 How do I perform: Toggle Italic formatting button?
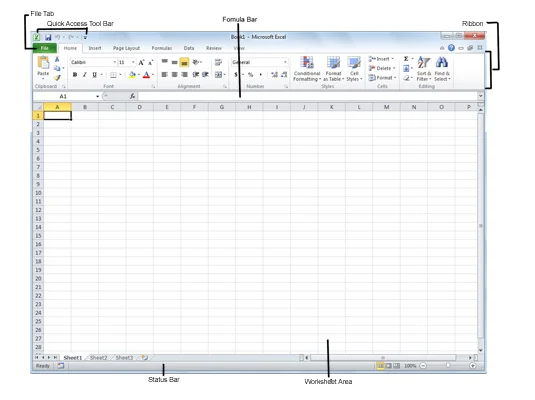tap(85, 75)
